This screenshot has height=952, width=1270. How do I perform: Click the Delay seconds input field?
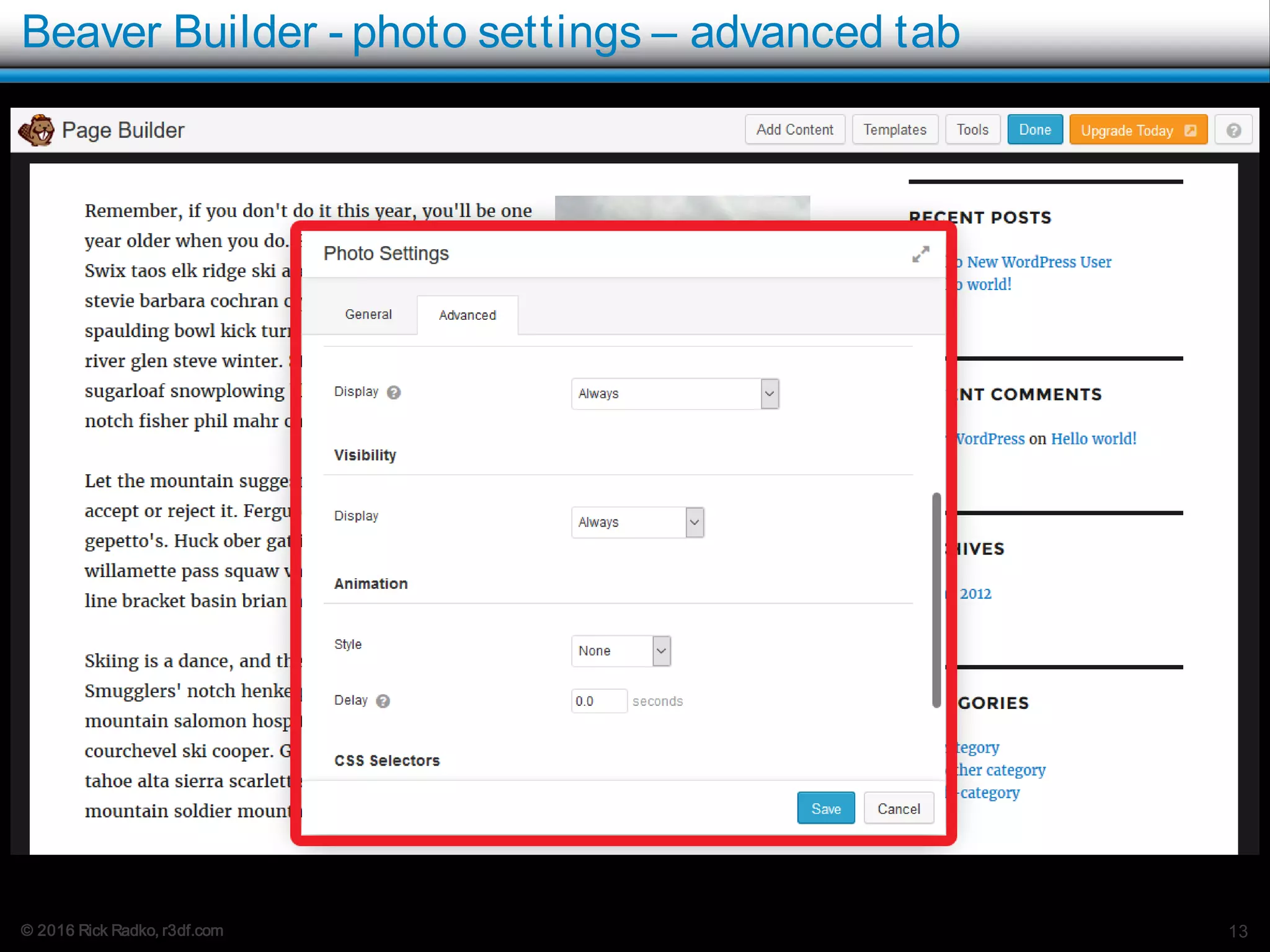coord(599,701)
